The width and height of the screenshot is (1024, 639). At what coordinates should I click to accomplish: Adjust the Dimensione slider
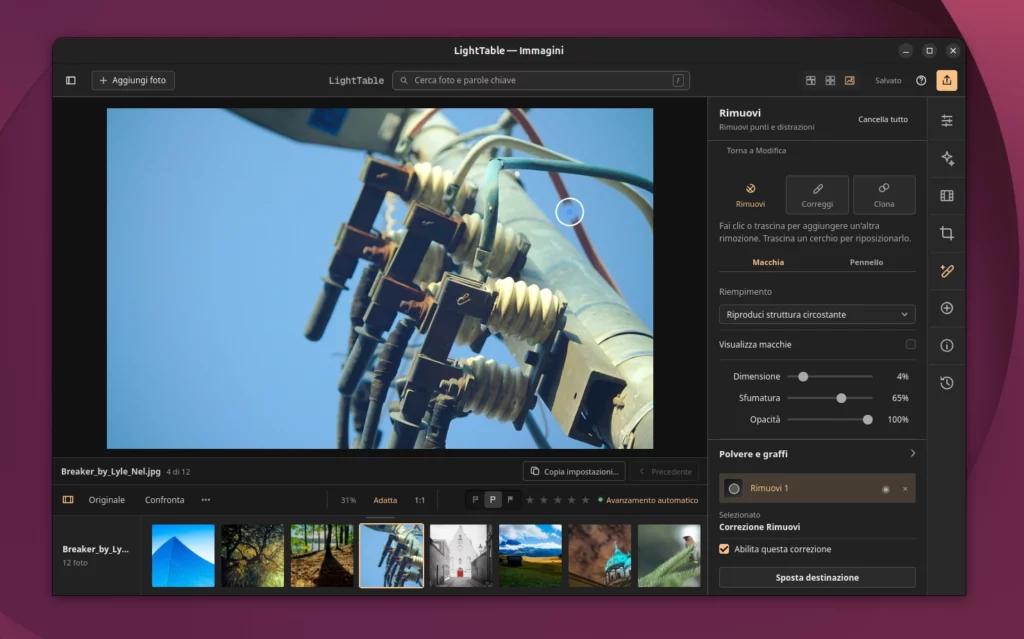click(829, 376)
